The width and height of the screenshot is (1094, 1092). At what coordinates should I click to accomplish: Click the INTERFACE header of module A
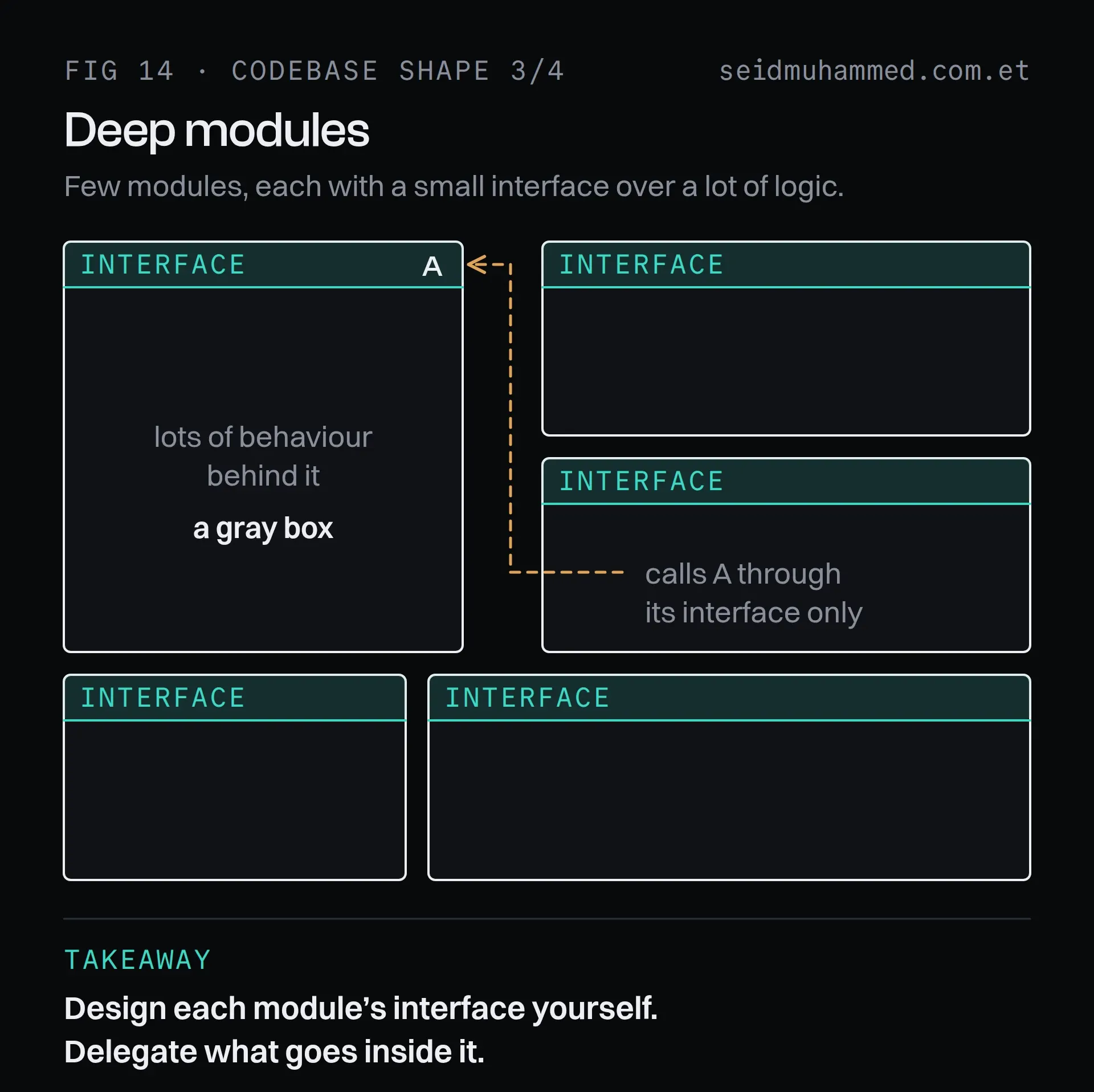point(263,265)
